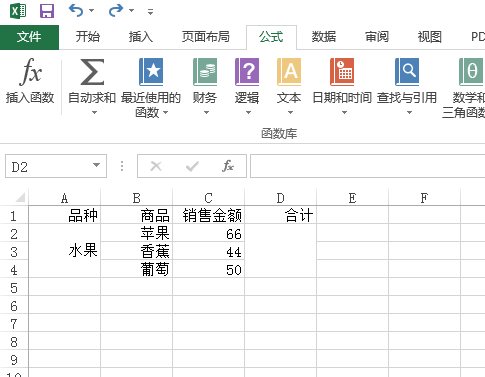Viewport: 485px width, 377px height.
Task: Click cell with value 50
Action: 209,269
